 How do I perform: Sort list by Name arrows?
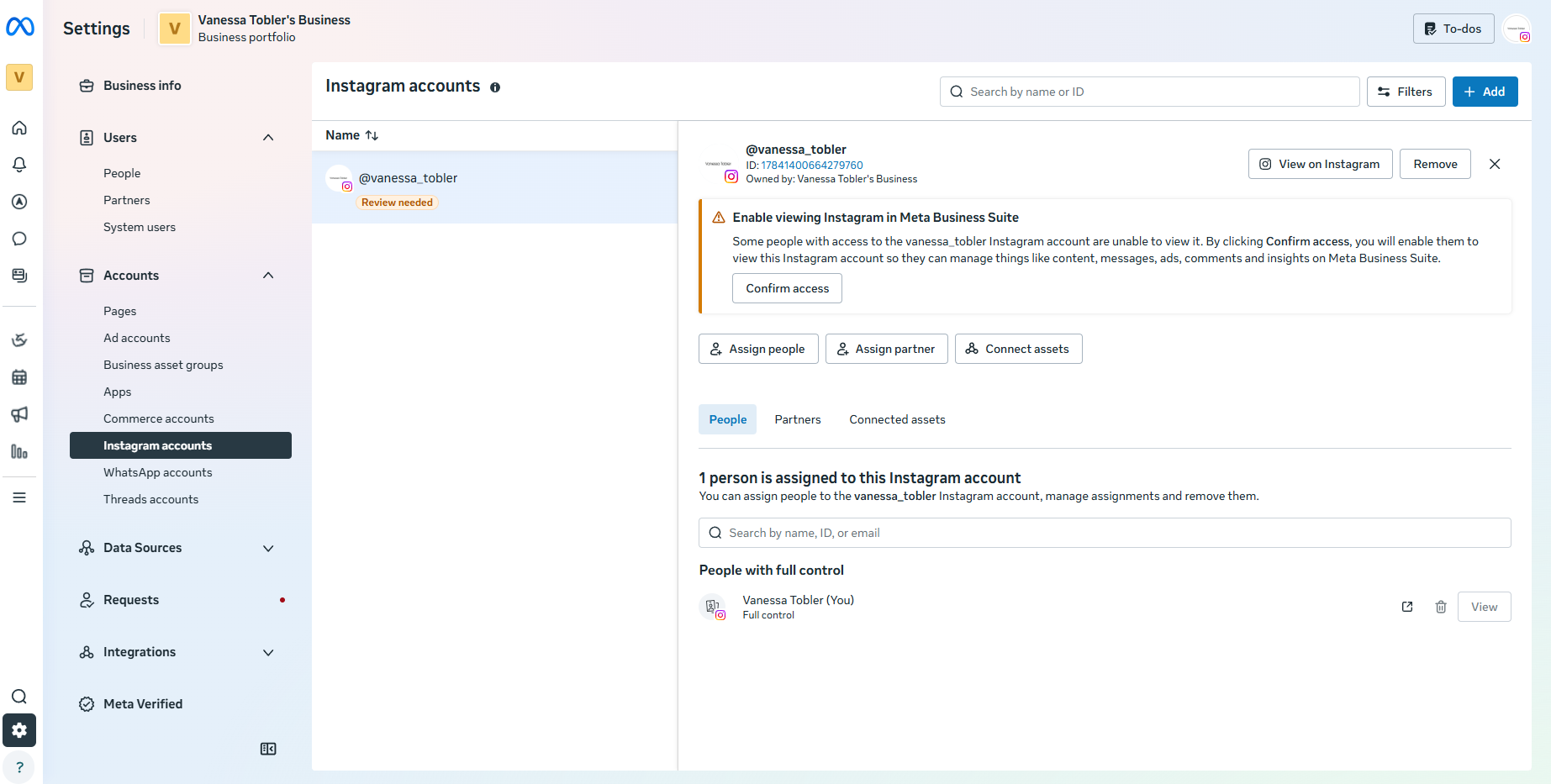tap(372, 135)
